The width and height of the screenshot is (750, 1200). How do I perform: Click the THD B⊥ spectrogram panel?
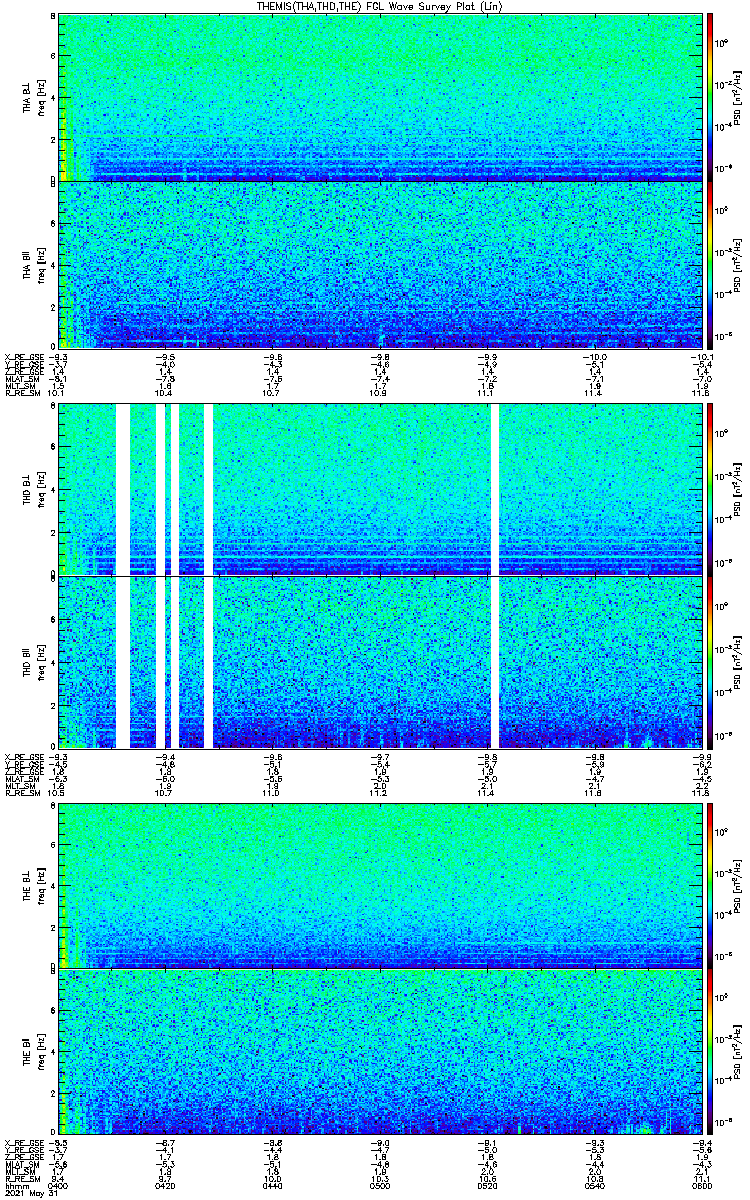click(378, 489)
